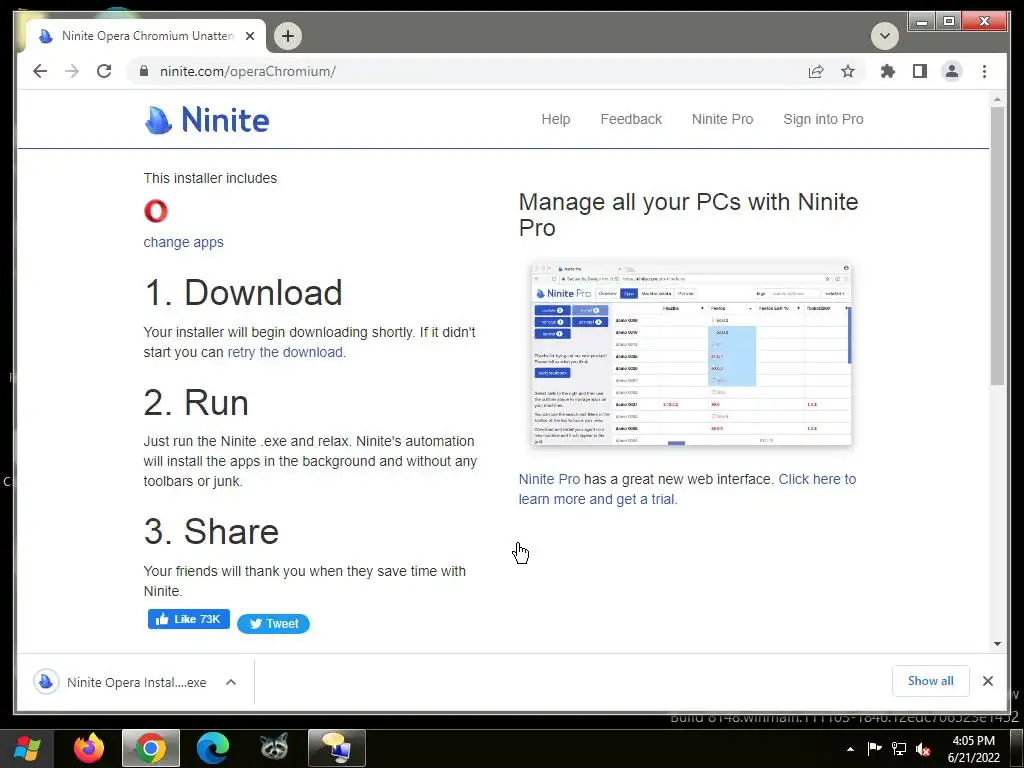Go back to the previous page
This screenshot has width=1024, height=768.
40,71
